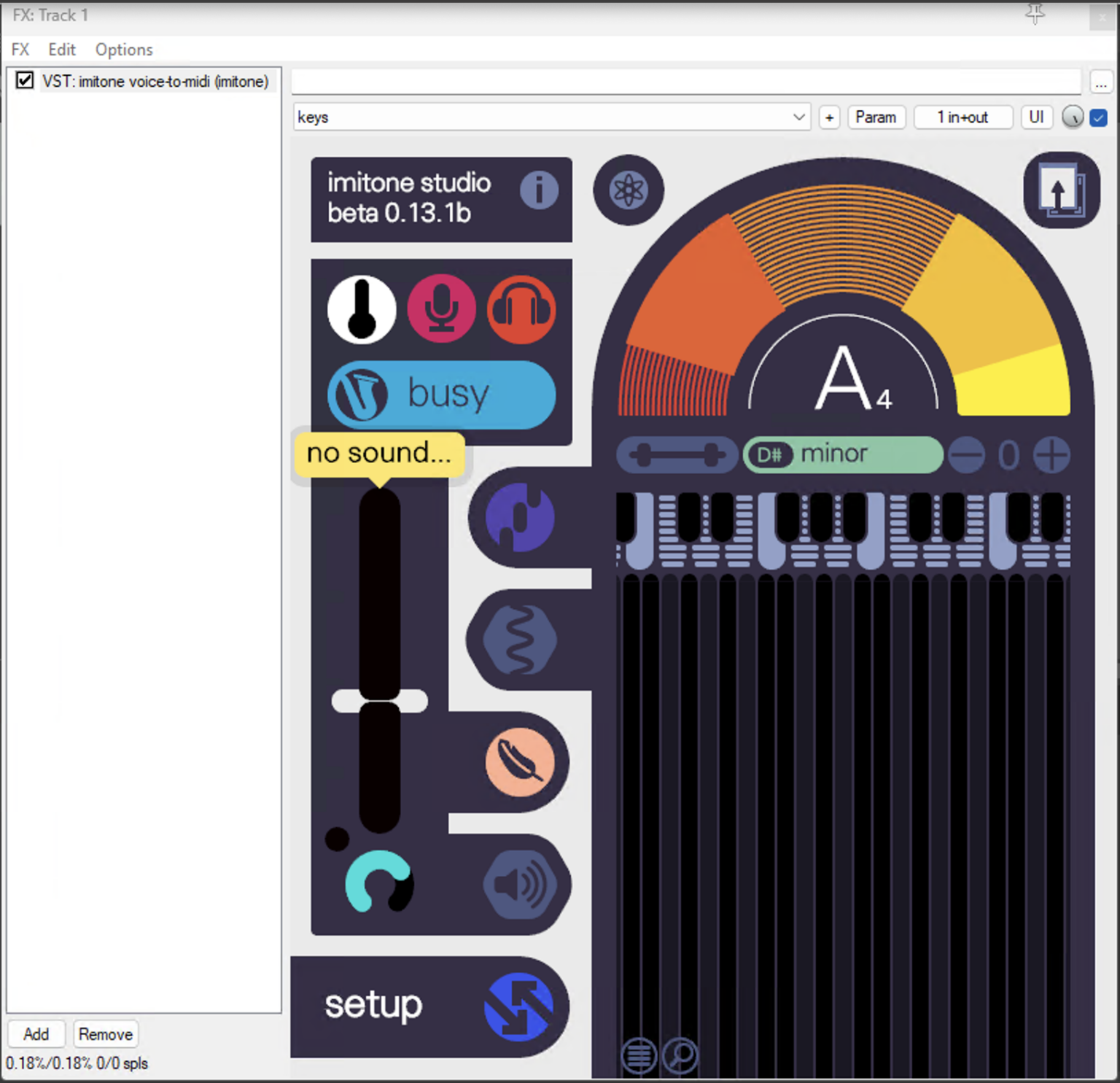Screen dimensions: 1120x1083
Task: Click the vertical volume slider handle
Action: pyautogui.click(x=379, y=701)
